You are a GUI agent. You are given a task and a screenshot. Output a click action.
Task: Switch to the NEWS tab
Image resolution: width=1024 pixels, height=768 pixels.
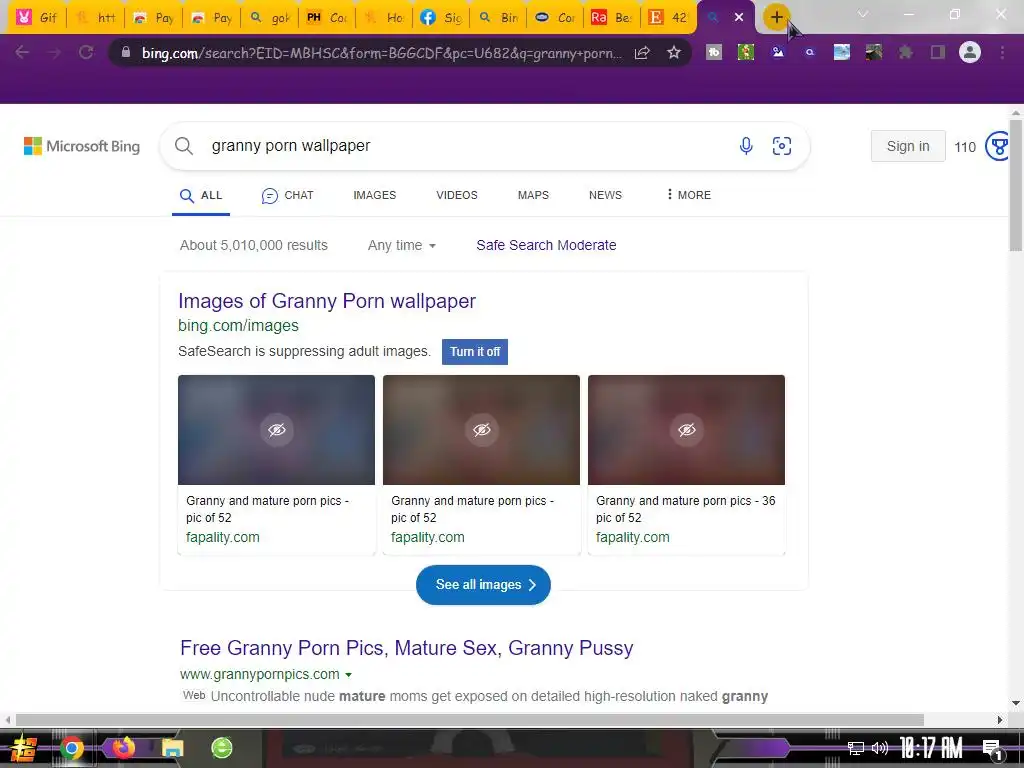pos(605,195)
